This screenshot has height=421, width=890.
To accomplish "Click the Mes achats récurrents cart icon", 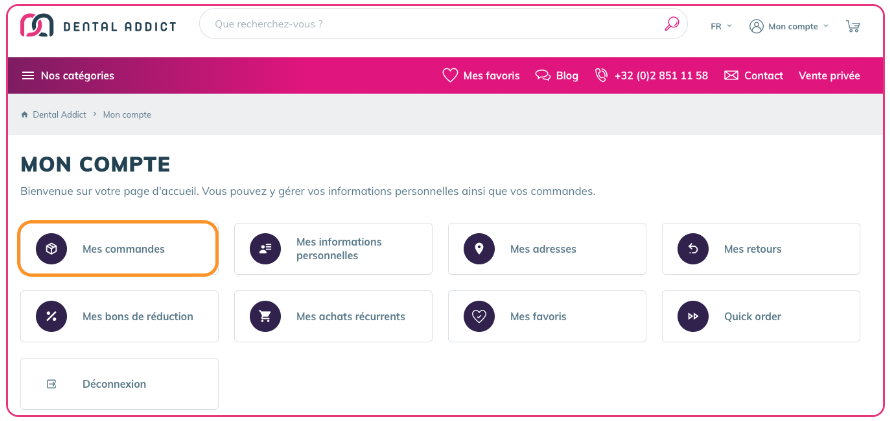I will [265, 317].
